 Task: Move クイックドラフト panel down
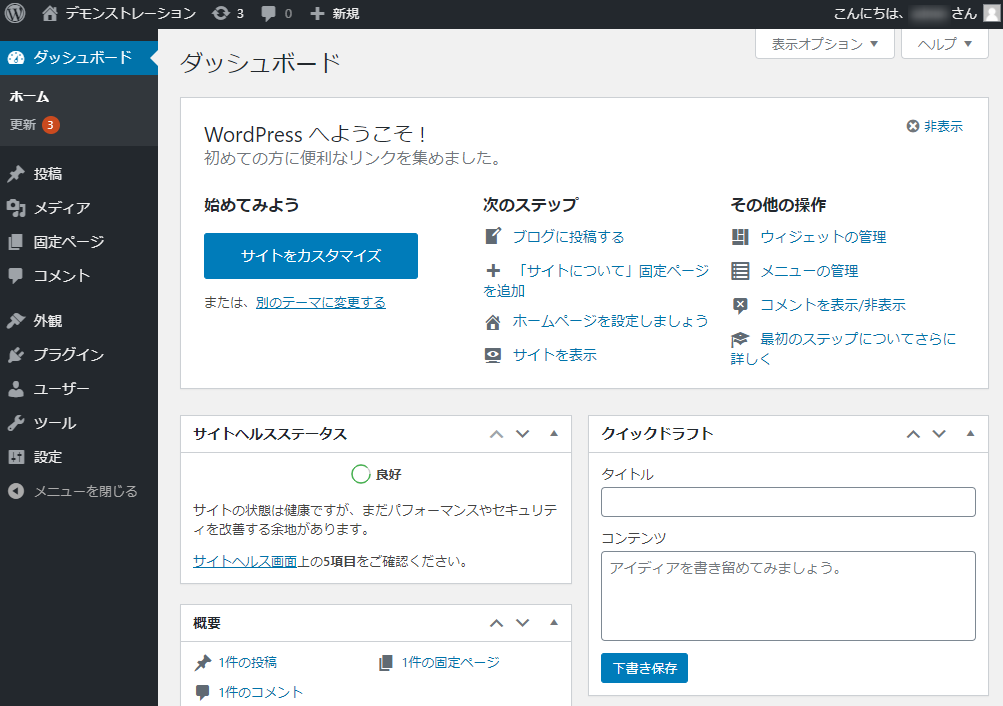point(939,434)
